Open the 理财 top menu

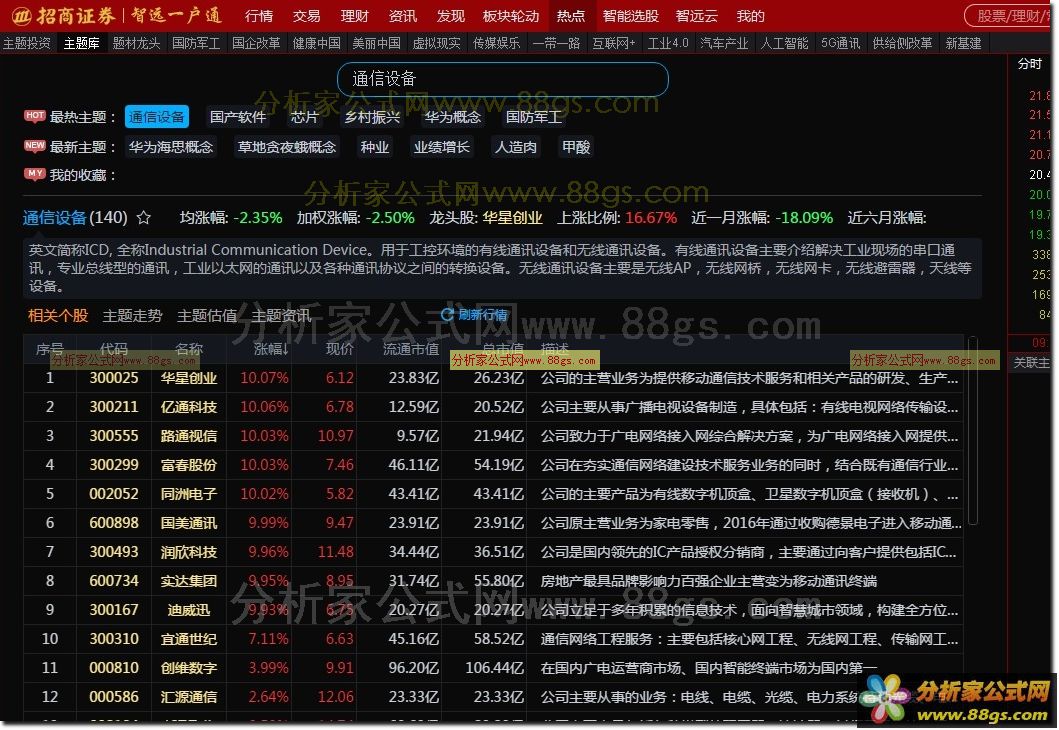(x=355, y=16)
